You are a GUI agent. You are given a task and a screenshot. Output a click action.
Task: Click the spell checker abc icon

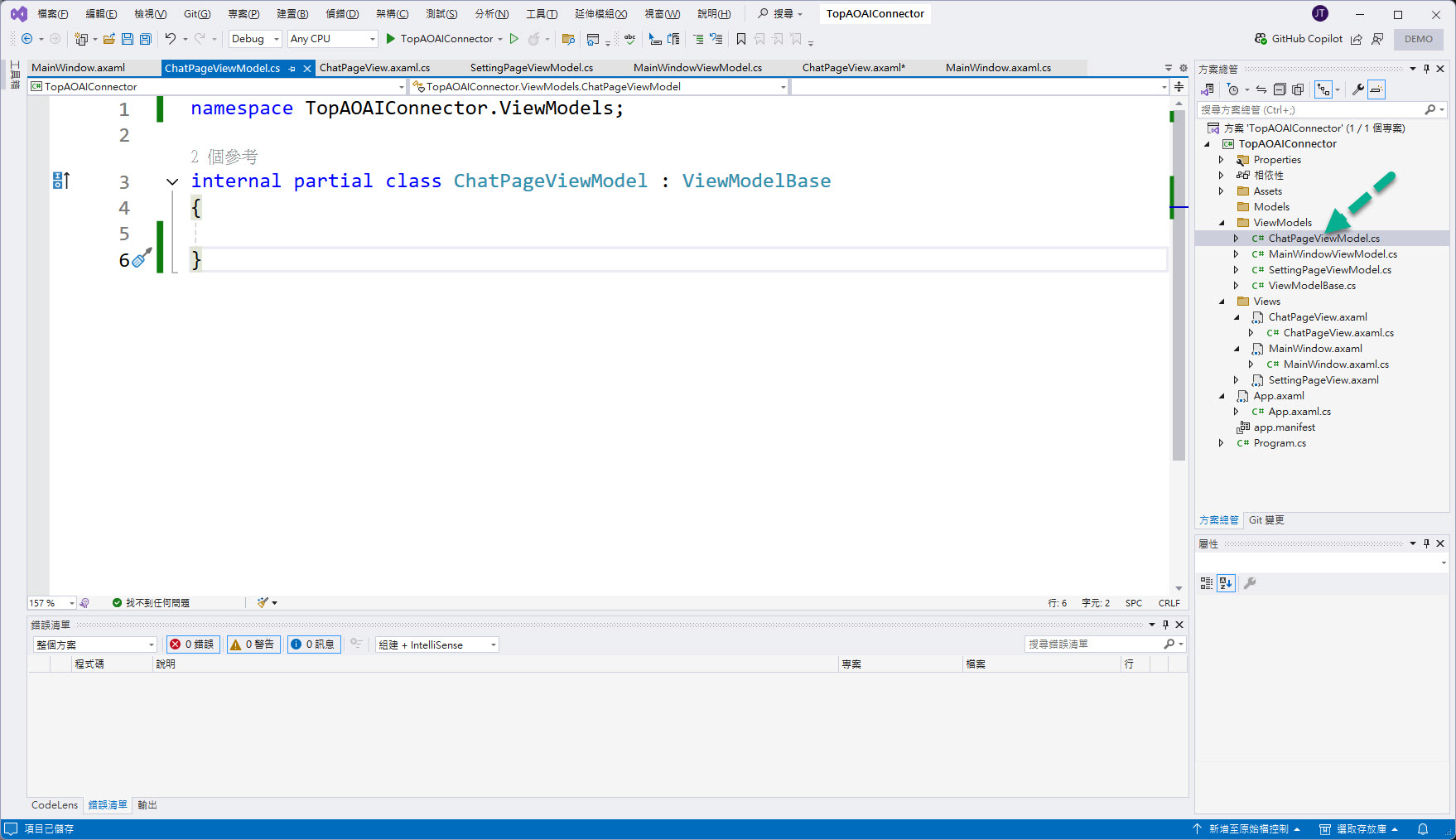pos(630,39)
